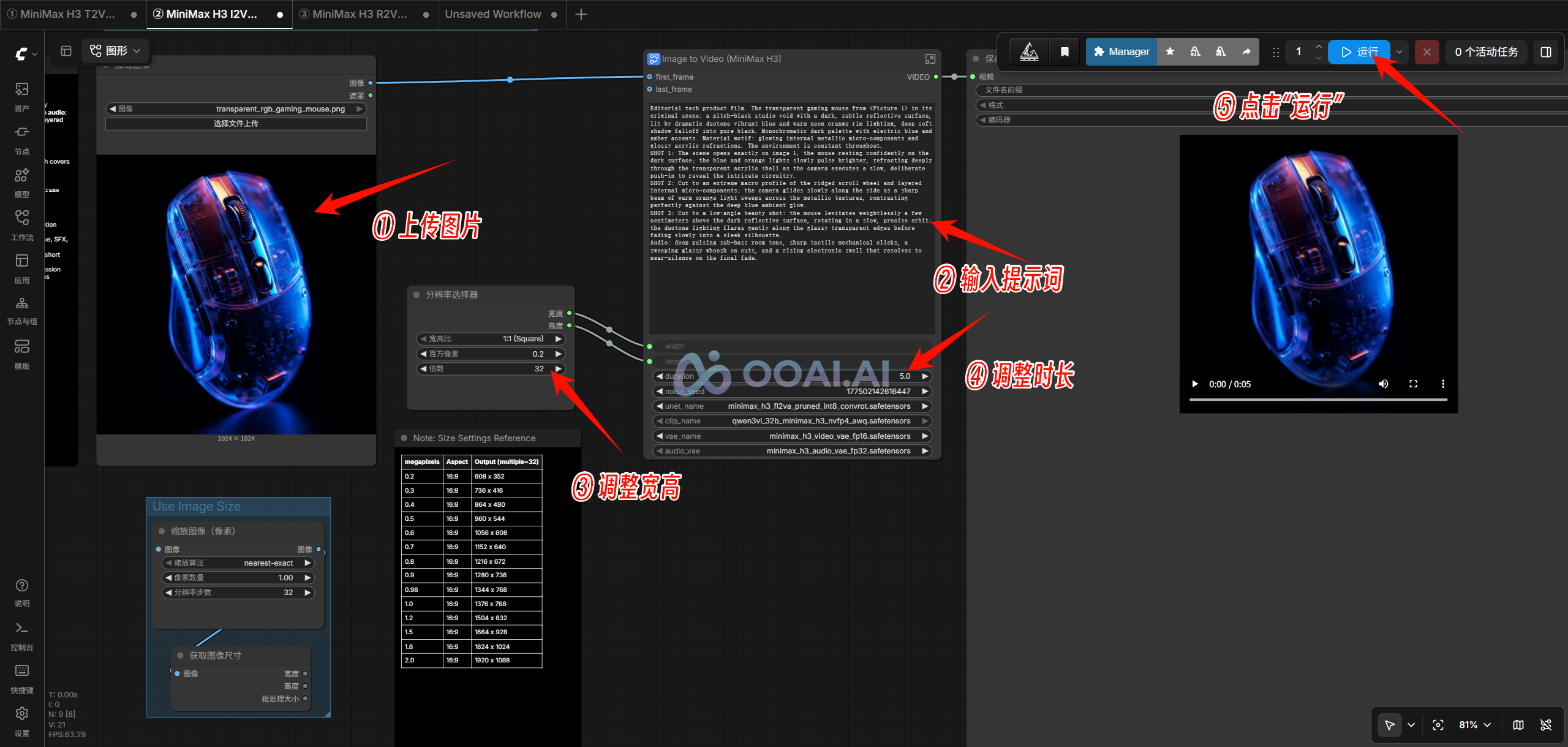Cancel the current run with the red X

coord(1427,52)
